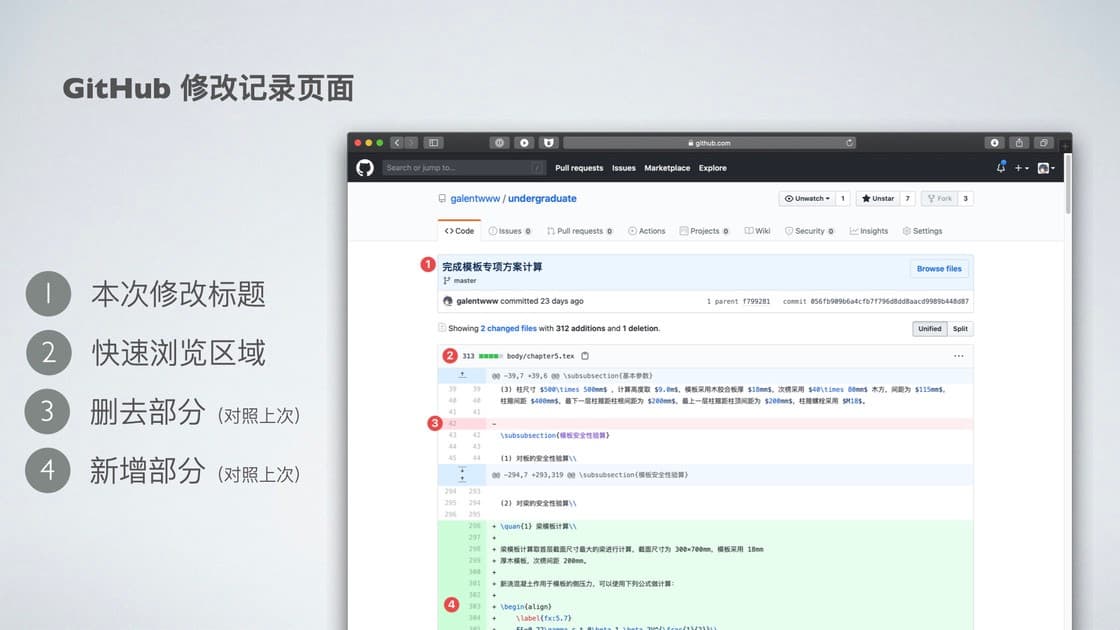
Task: Copy the body/chapter5.tex file path
Action: (x=585, y=356)
